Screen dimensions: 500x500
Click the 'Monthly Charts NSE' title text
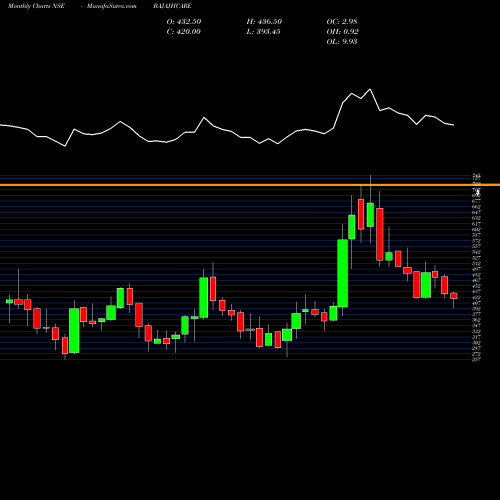point(36,6)
